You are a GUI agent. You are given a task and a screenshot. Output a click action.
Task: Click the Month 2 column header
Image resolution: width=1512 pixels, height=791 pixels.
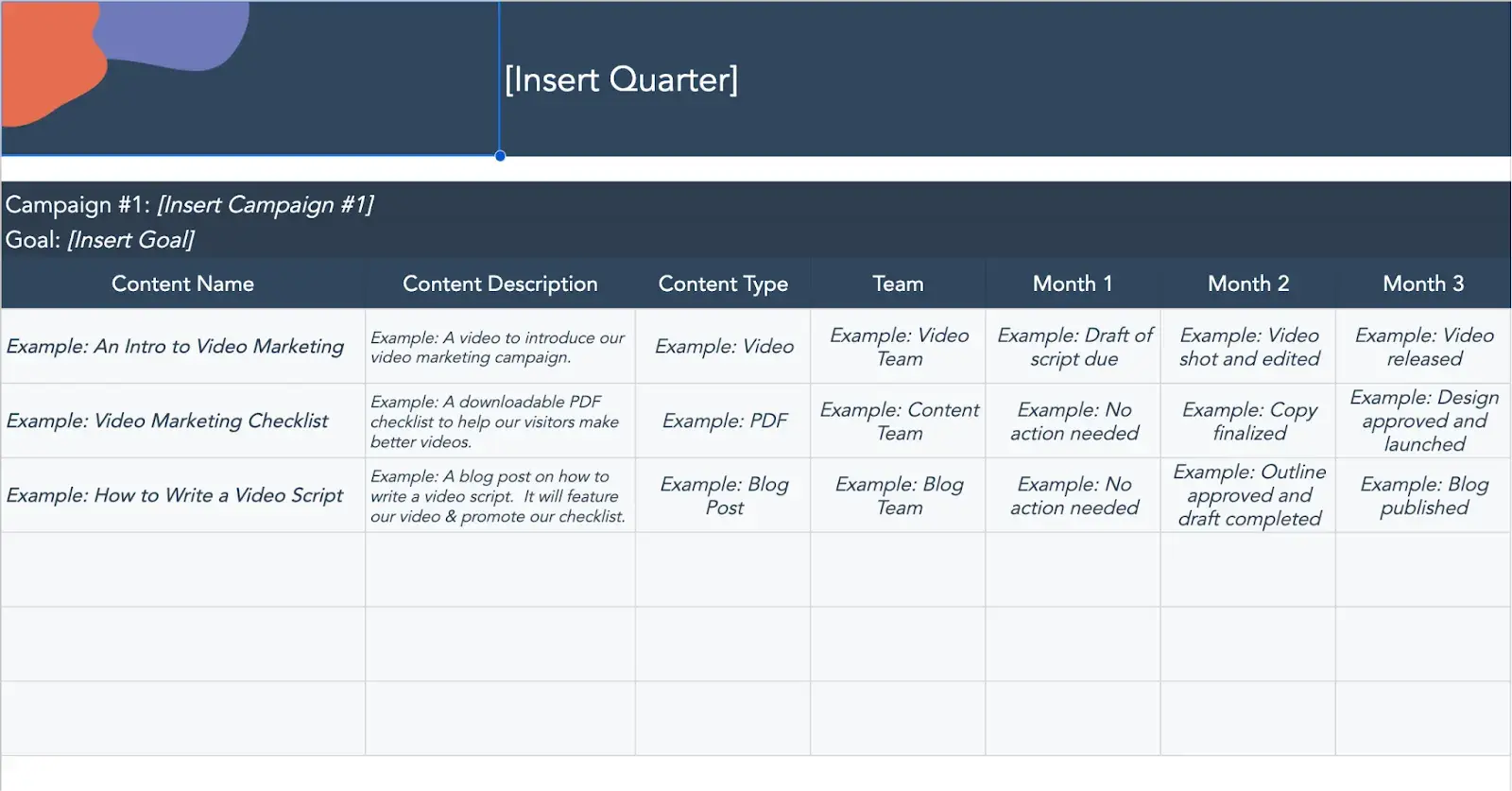[x=1248, y=284]
